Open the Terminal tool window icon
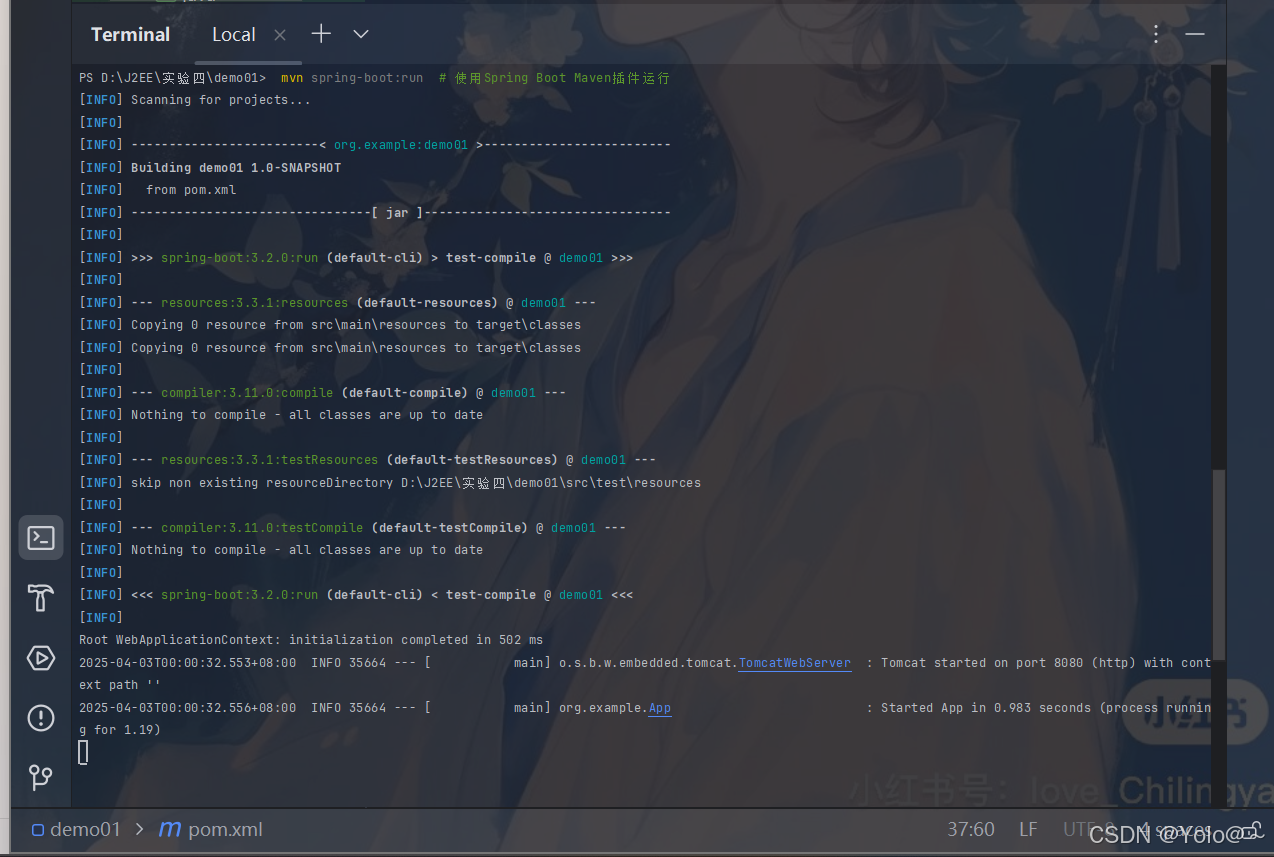This screenshot has height=857, width=1274. [x=41, y=538]
